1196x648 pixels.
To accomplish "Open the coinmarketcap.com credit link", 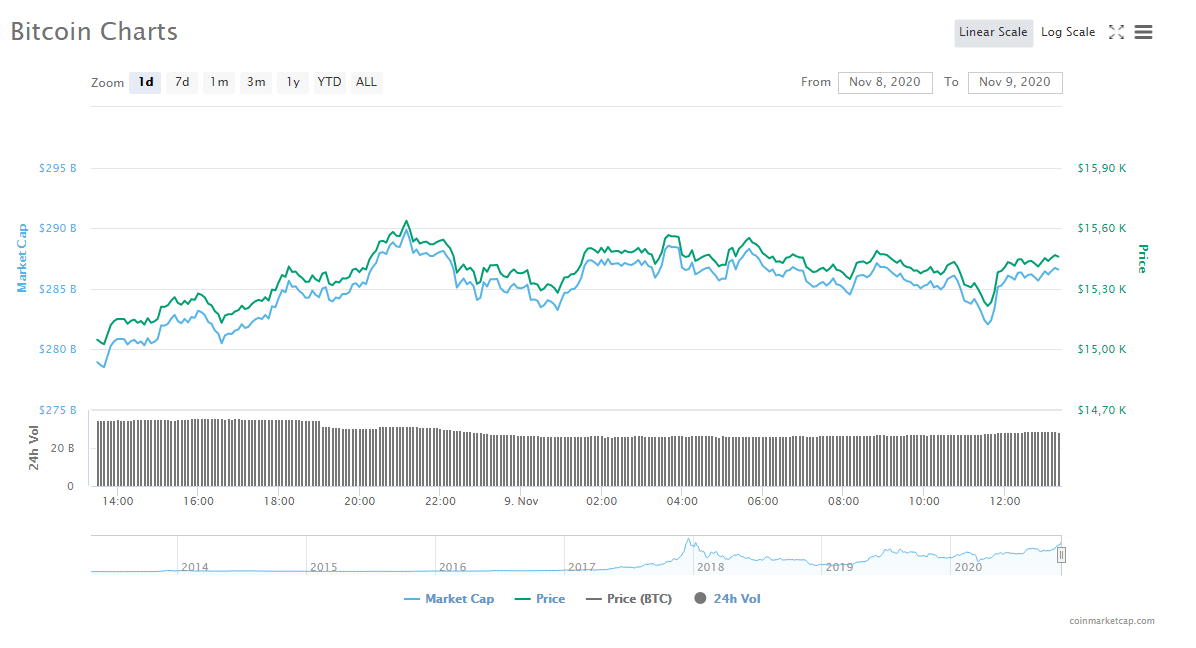I will point(1111,621).
